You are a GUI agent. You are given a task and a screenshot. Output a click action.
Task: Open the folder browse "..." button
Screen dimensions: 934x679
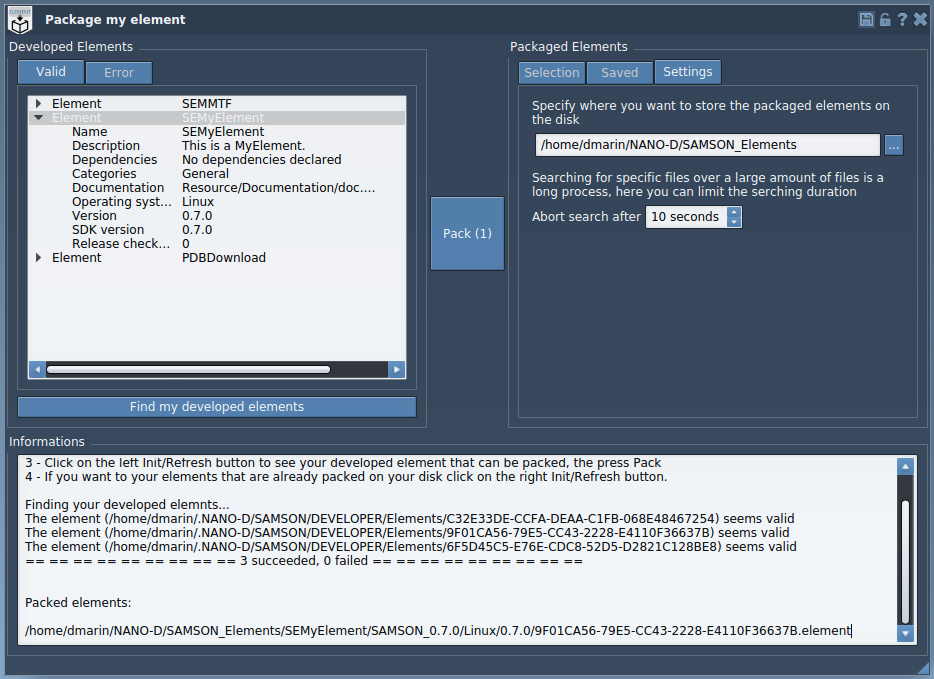tap(892, 144)
